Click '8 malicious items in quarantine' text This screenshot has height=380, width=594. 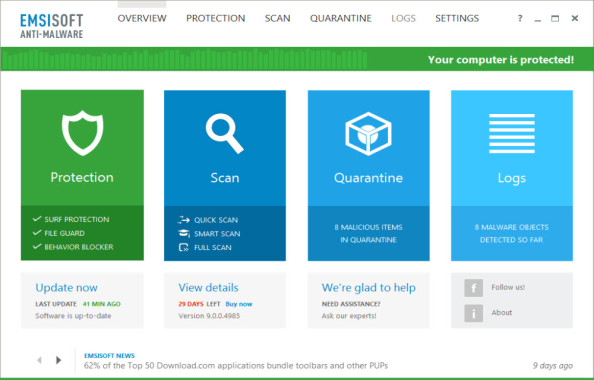tap(368, 233)
